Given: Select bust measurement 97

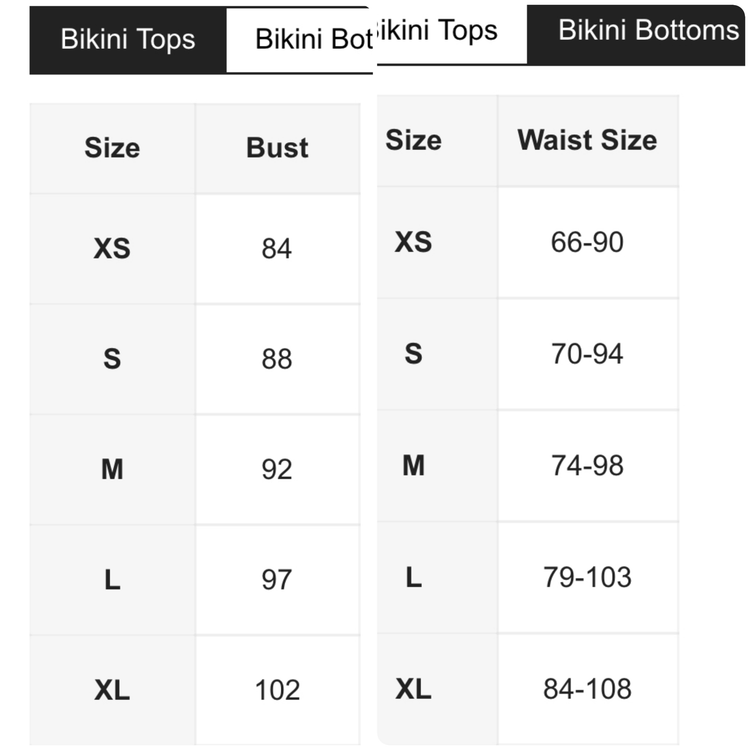Looking at the screenshot, I should (x=277, y=580).
